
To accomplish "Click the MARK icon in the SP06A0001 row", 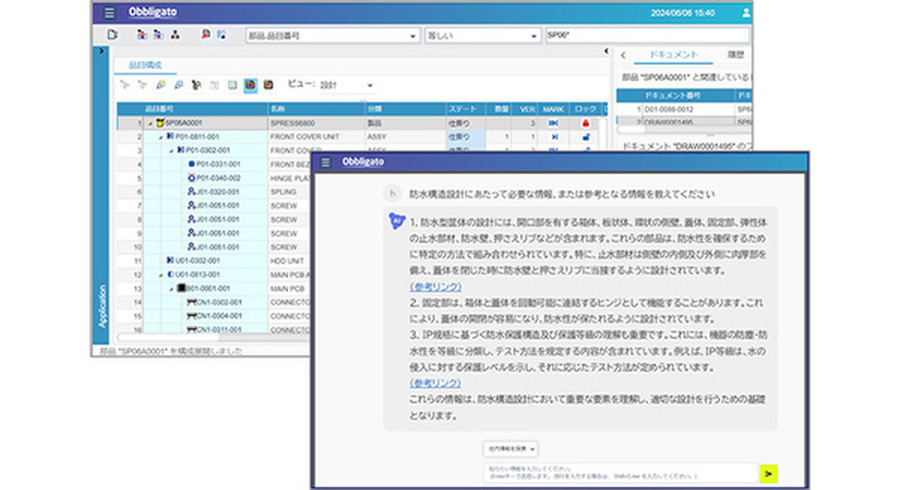I will (553, 122).
